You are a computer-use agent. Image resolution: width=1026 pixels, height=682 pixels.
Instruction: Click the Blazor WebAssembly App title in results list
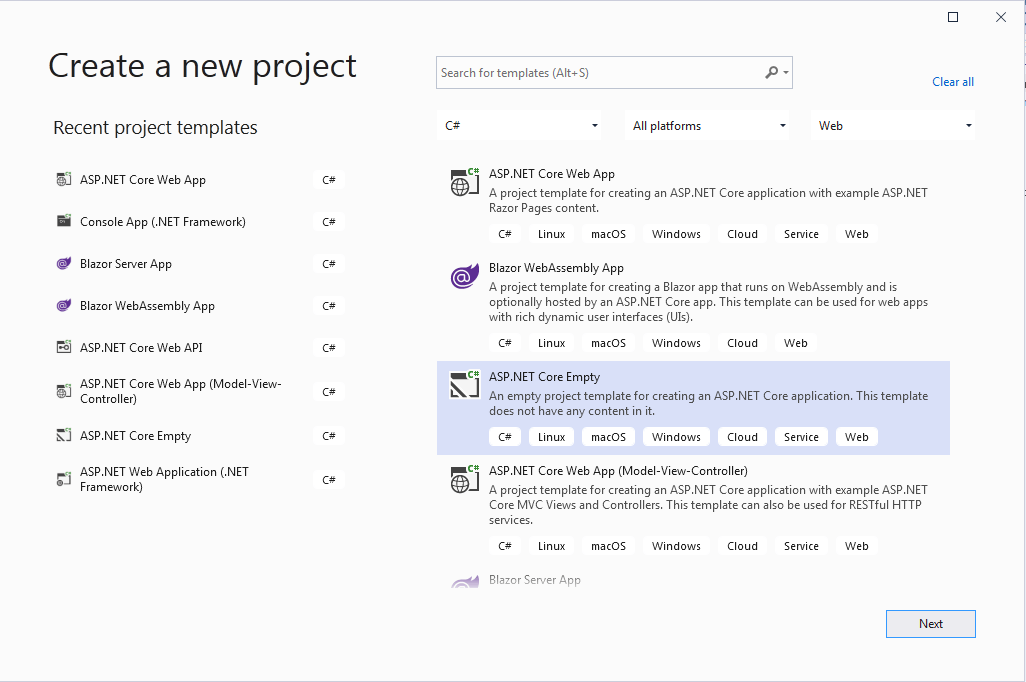pos(556,268)
